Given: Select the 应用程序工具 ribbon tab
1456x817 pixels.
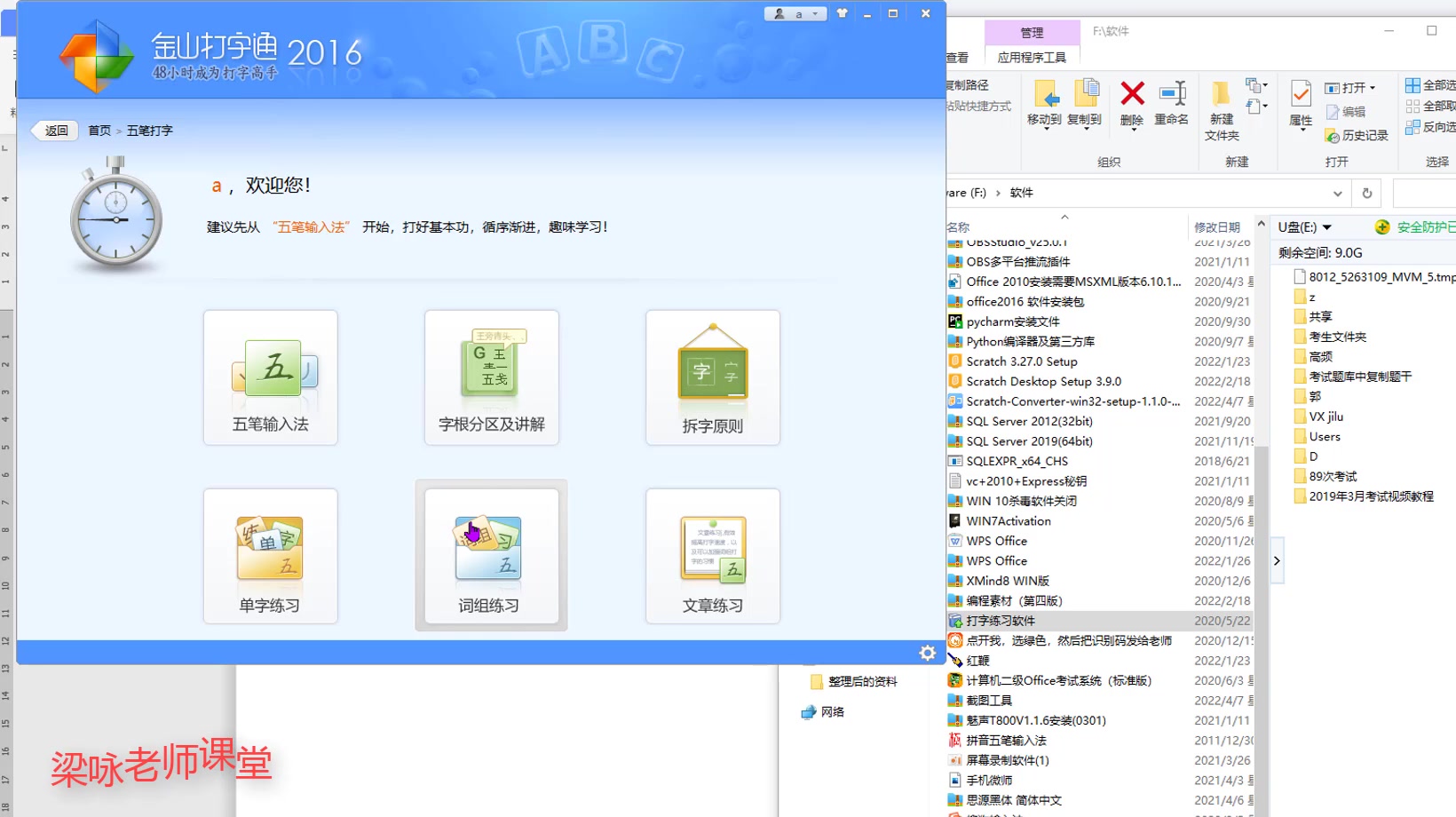Looking at the screenshot, I should (x=1032, y=58).
